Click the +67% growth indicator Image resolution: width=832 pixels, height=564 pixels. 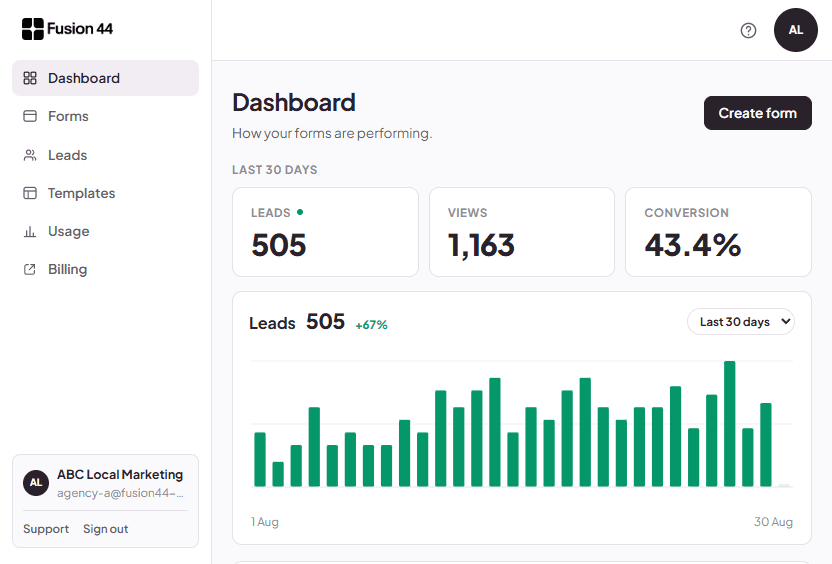click(371, 325)
